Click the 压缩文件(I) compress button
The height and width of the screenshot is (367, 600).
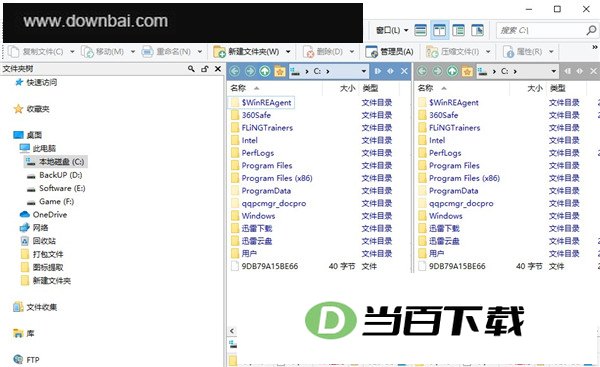(x=453, y=51)
